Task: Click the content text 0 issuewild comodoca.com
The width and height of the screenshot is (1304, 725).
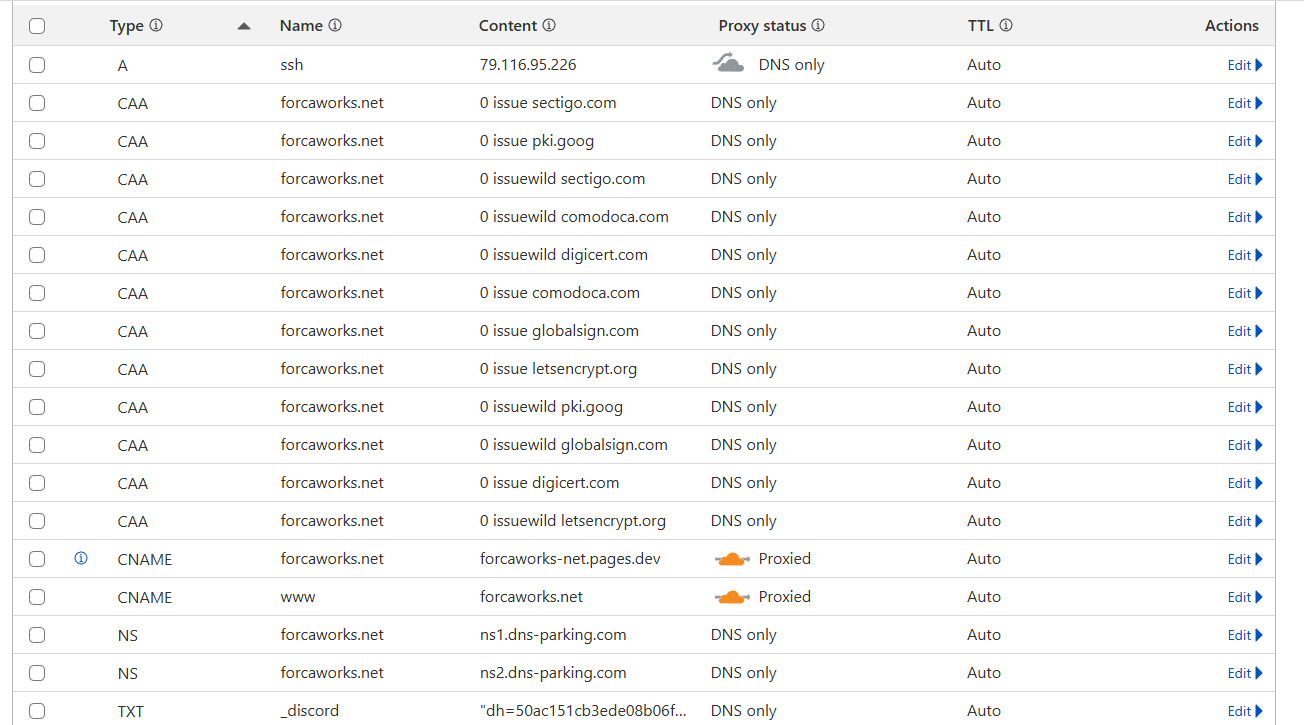Action: 574,217
